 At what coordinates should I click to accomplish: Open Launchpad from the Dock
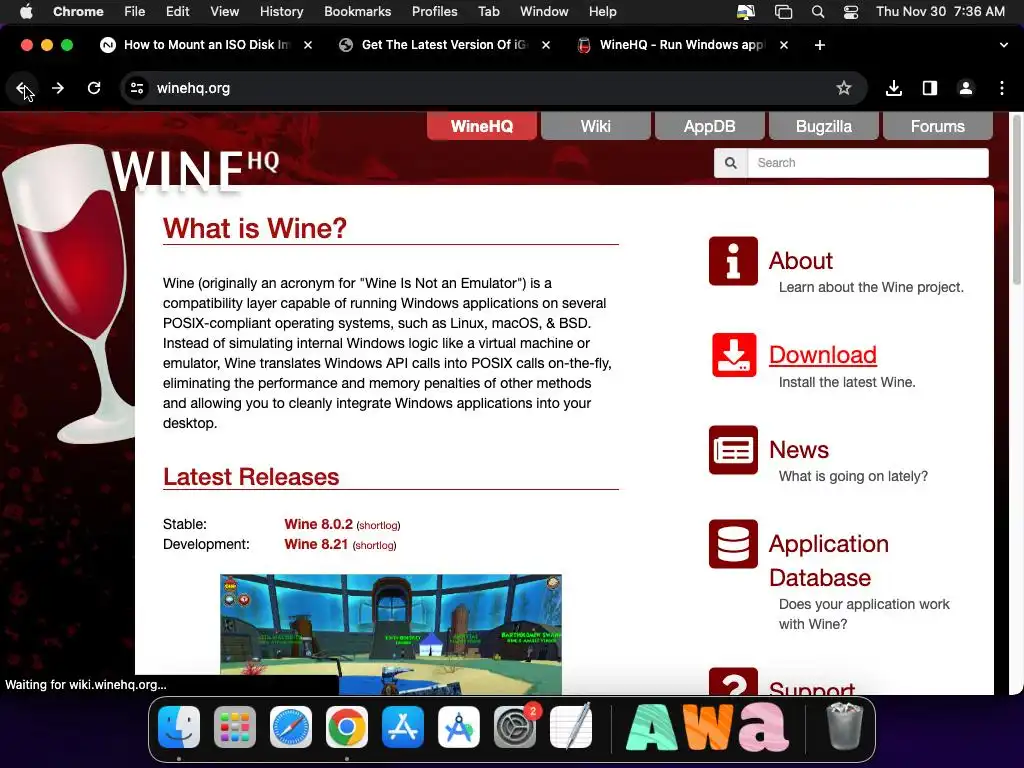pyautogui.click(x=235, y=727)
